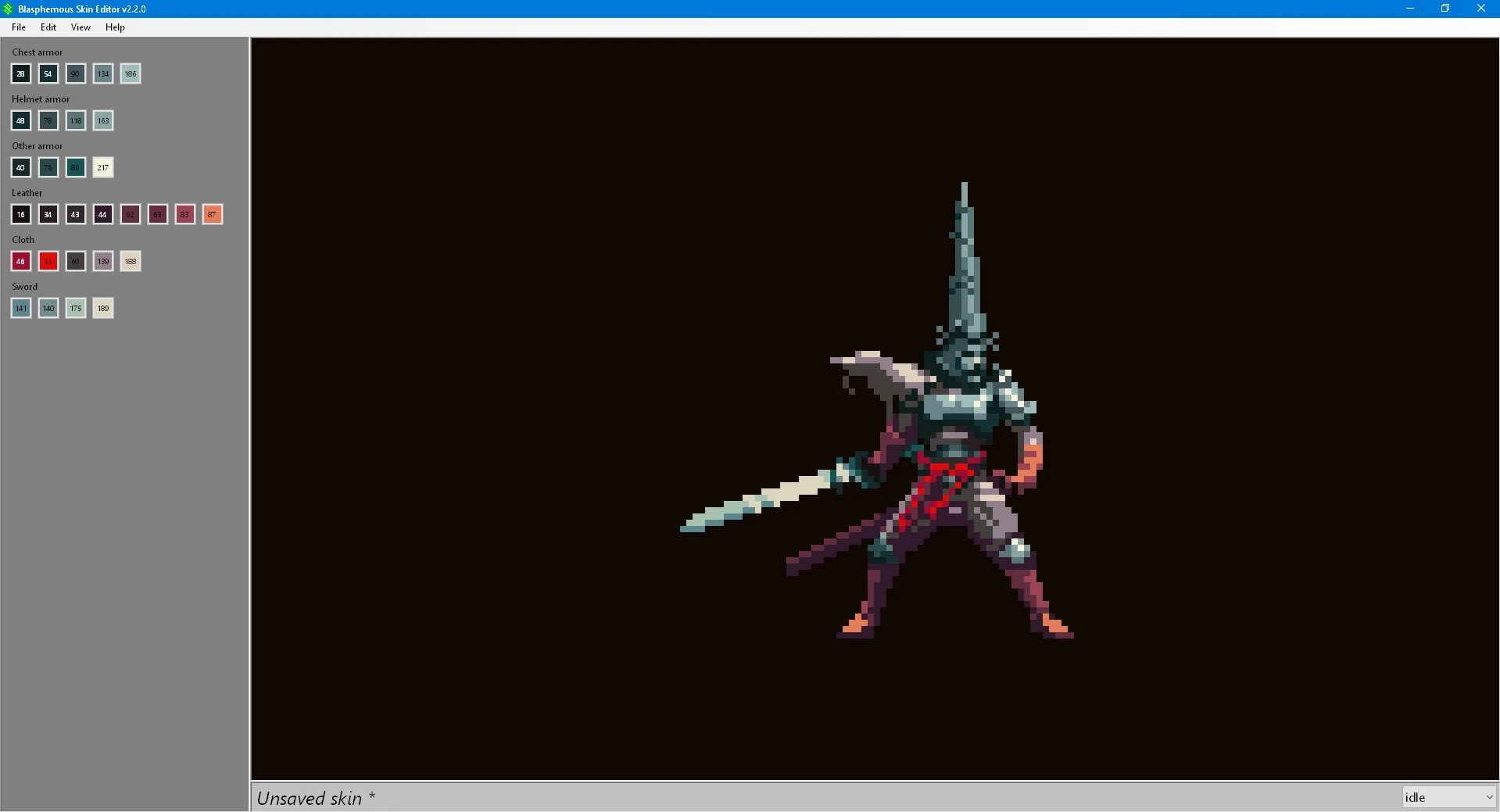This screenshot has height=812, width=1500.
Task: Pick Helmet armor swatch 118
Action: pos(76,120)
